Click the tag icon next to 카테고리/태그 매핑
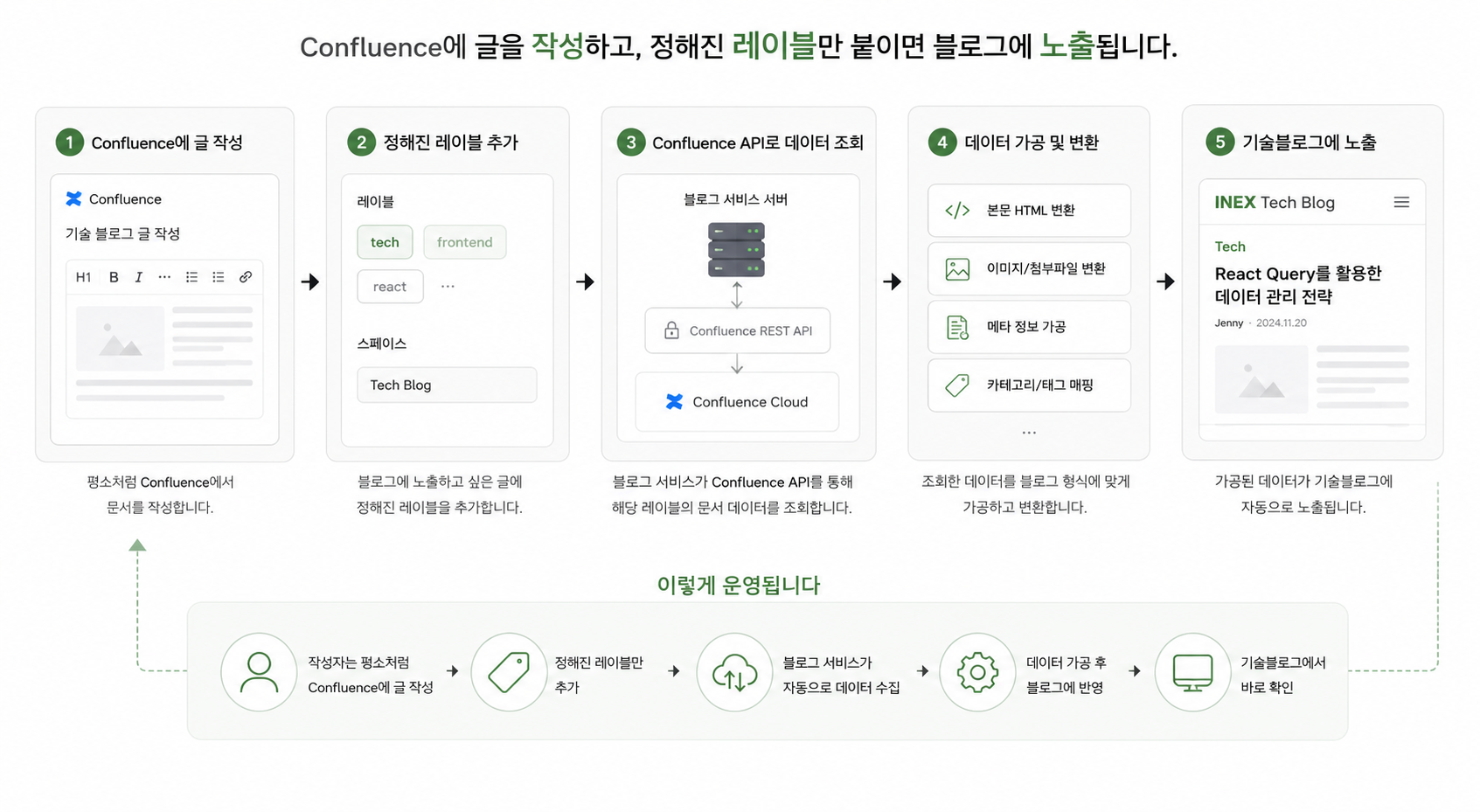1480x812 pixels. pyautogui.click(x=957, y=385)
